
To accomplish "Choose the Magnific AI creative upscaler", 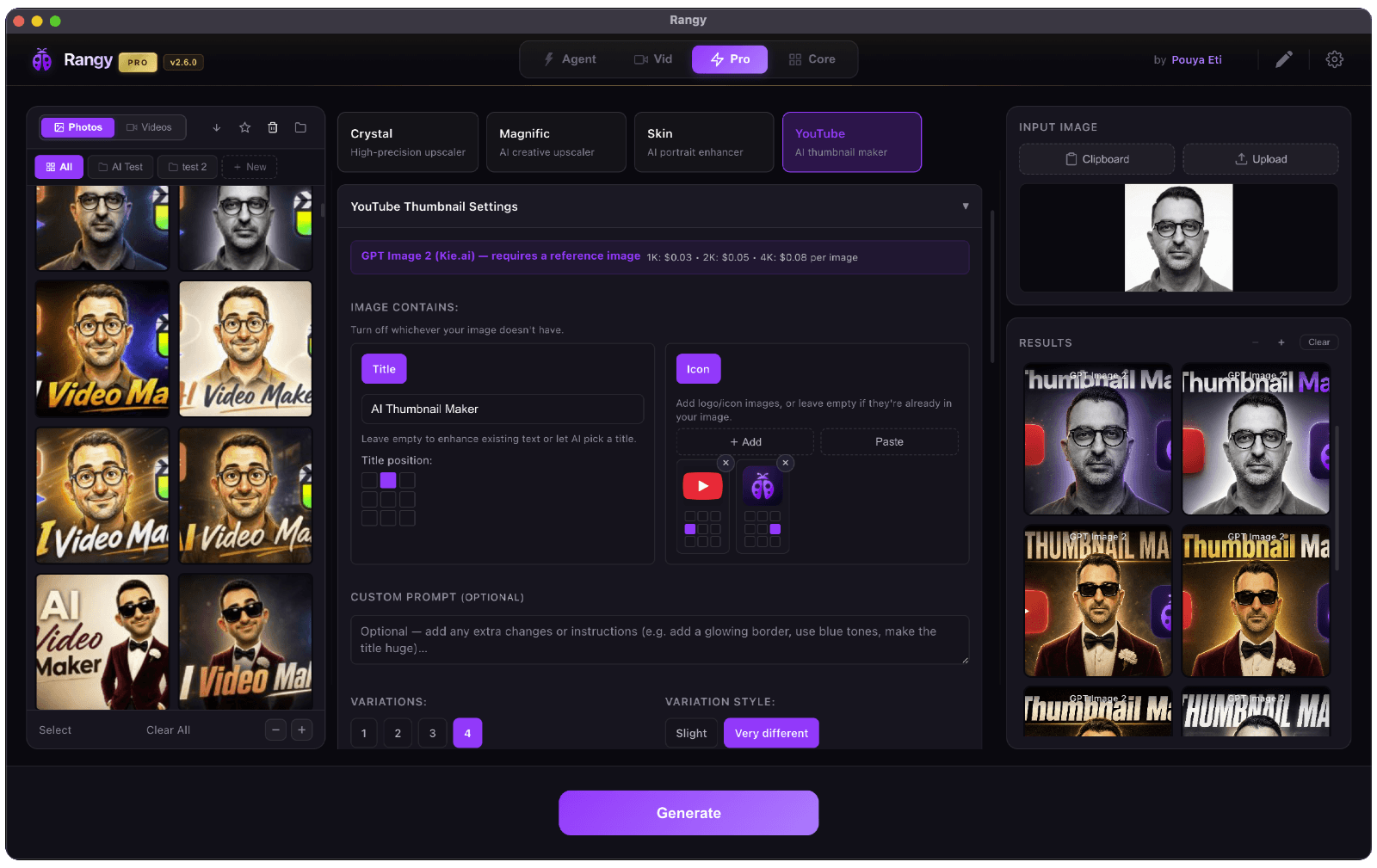I will click(556, 142).
